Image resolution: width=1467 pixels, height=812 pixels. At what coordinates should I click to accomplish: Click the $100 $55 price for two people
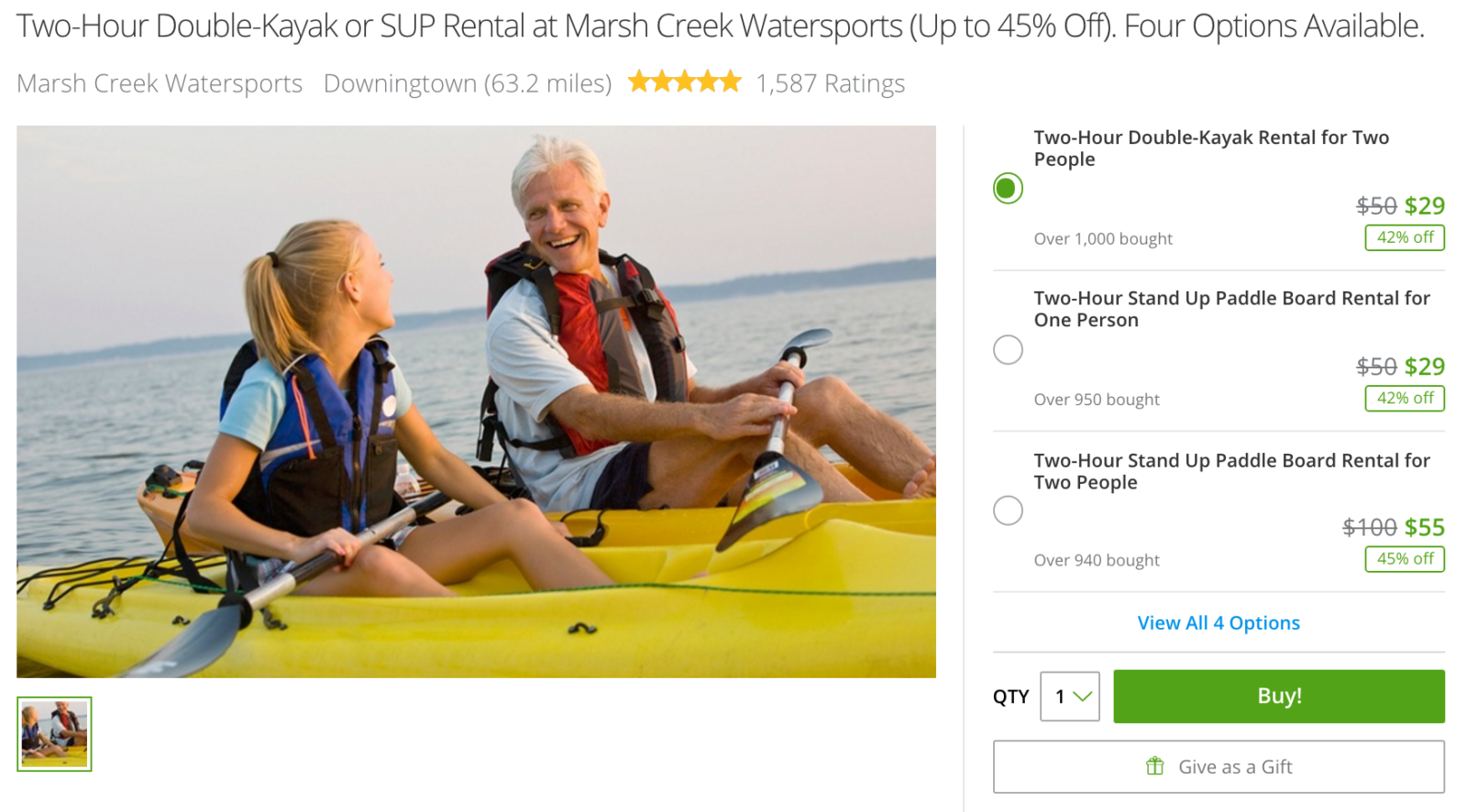1394,527
